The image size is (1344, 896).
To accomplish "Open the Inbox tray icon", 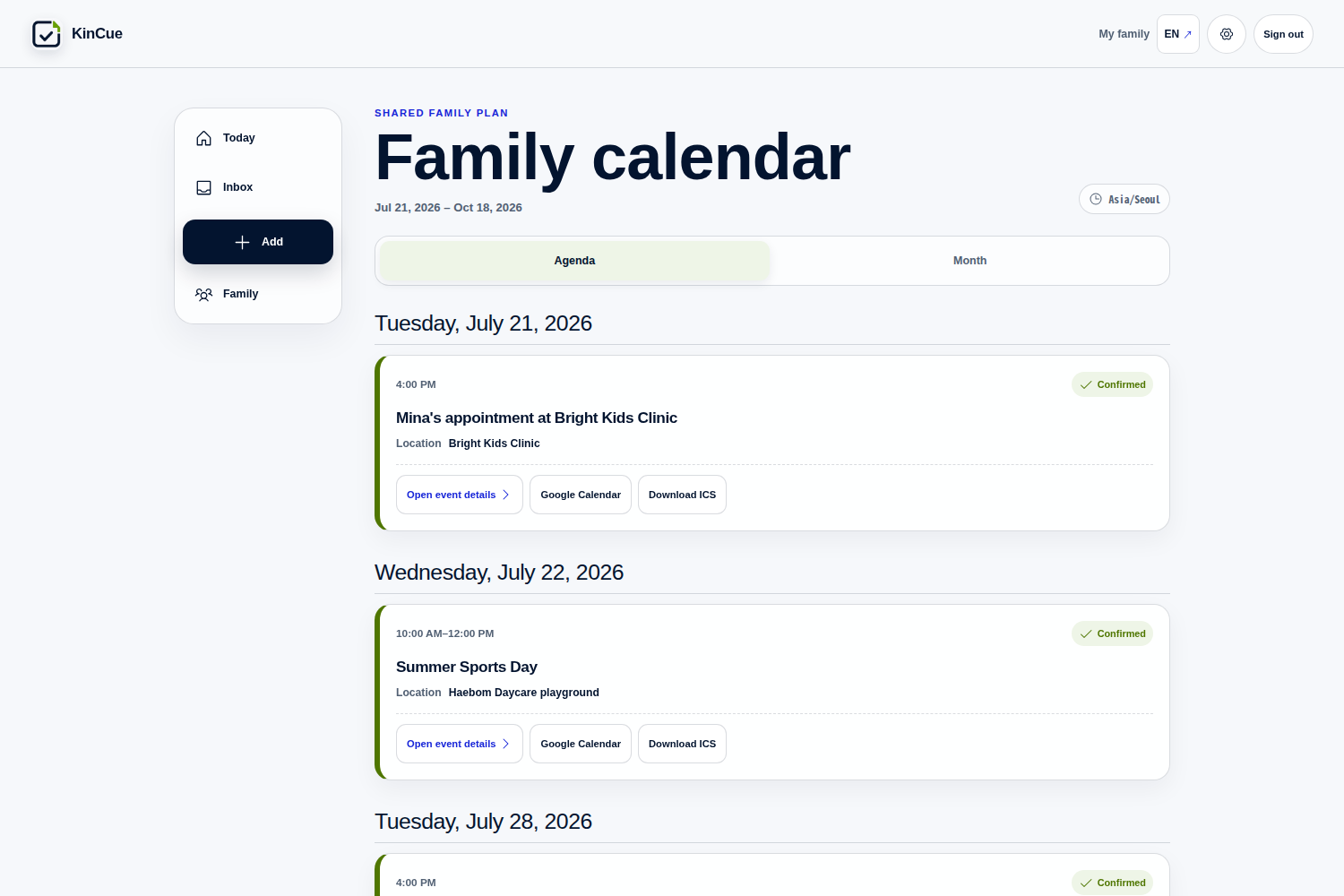I will pyautogui.click(x=204, y=187).
